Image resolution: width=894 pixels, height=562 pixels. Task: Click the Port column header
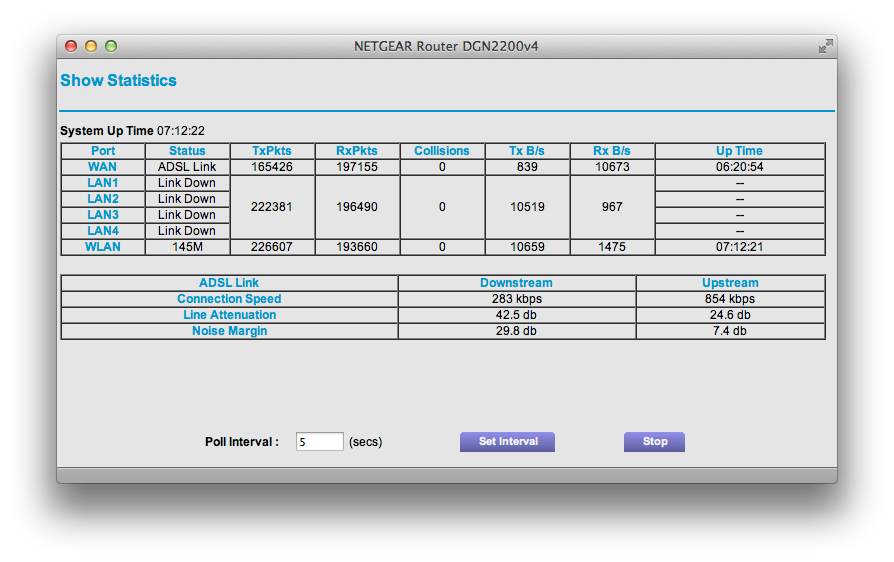(x=103, y=151)
